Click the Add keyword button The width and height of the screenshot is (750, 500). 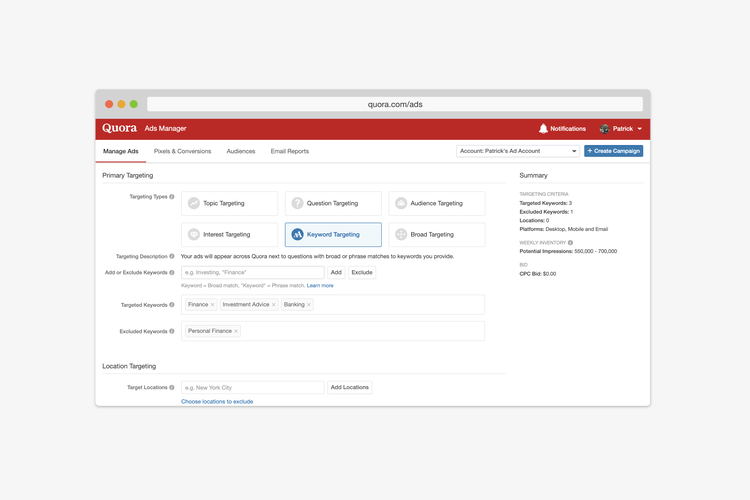click(x=336, y=273)
